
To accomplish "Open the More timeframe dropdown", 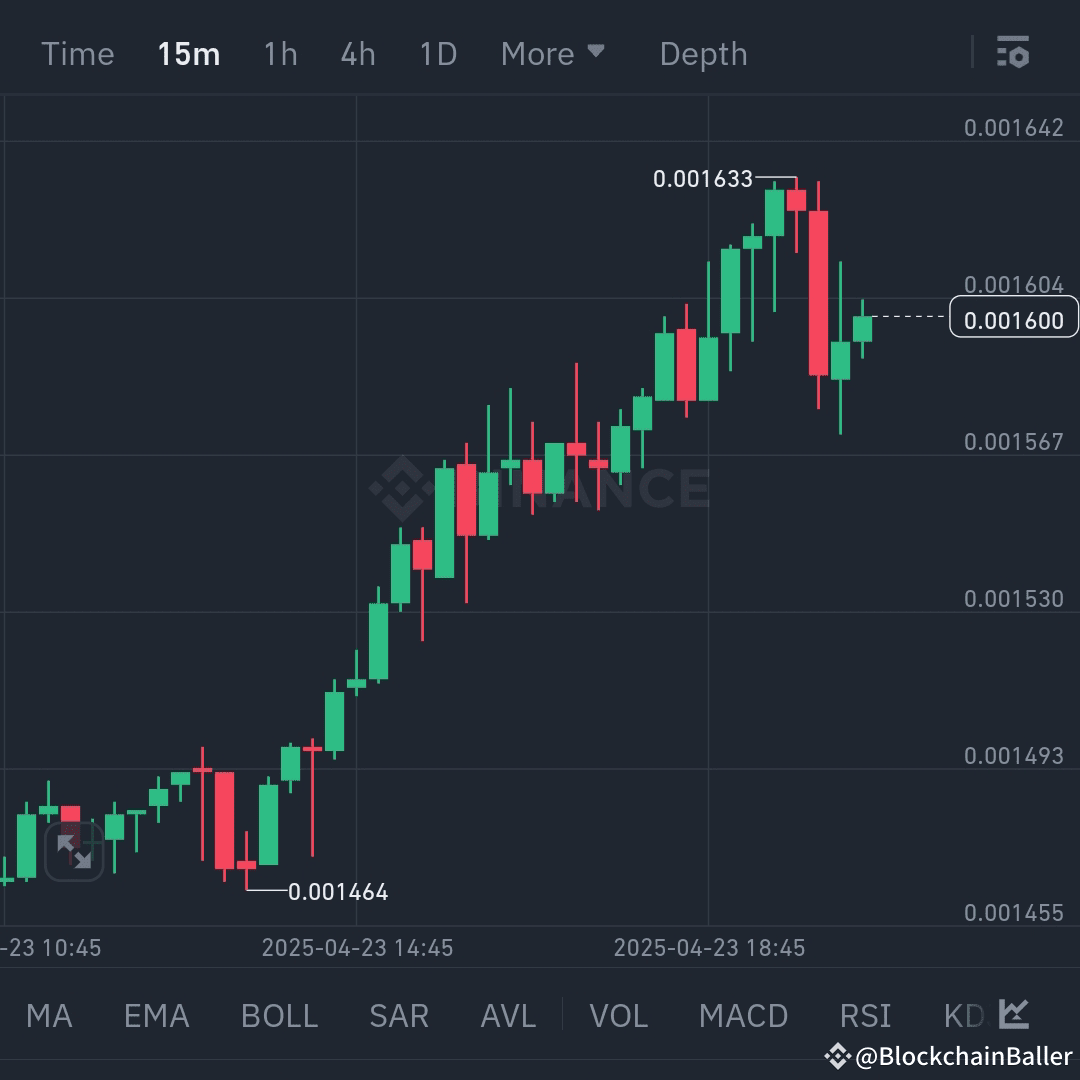I will click(x=553, y=54).
